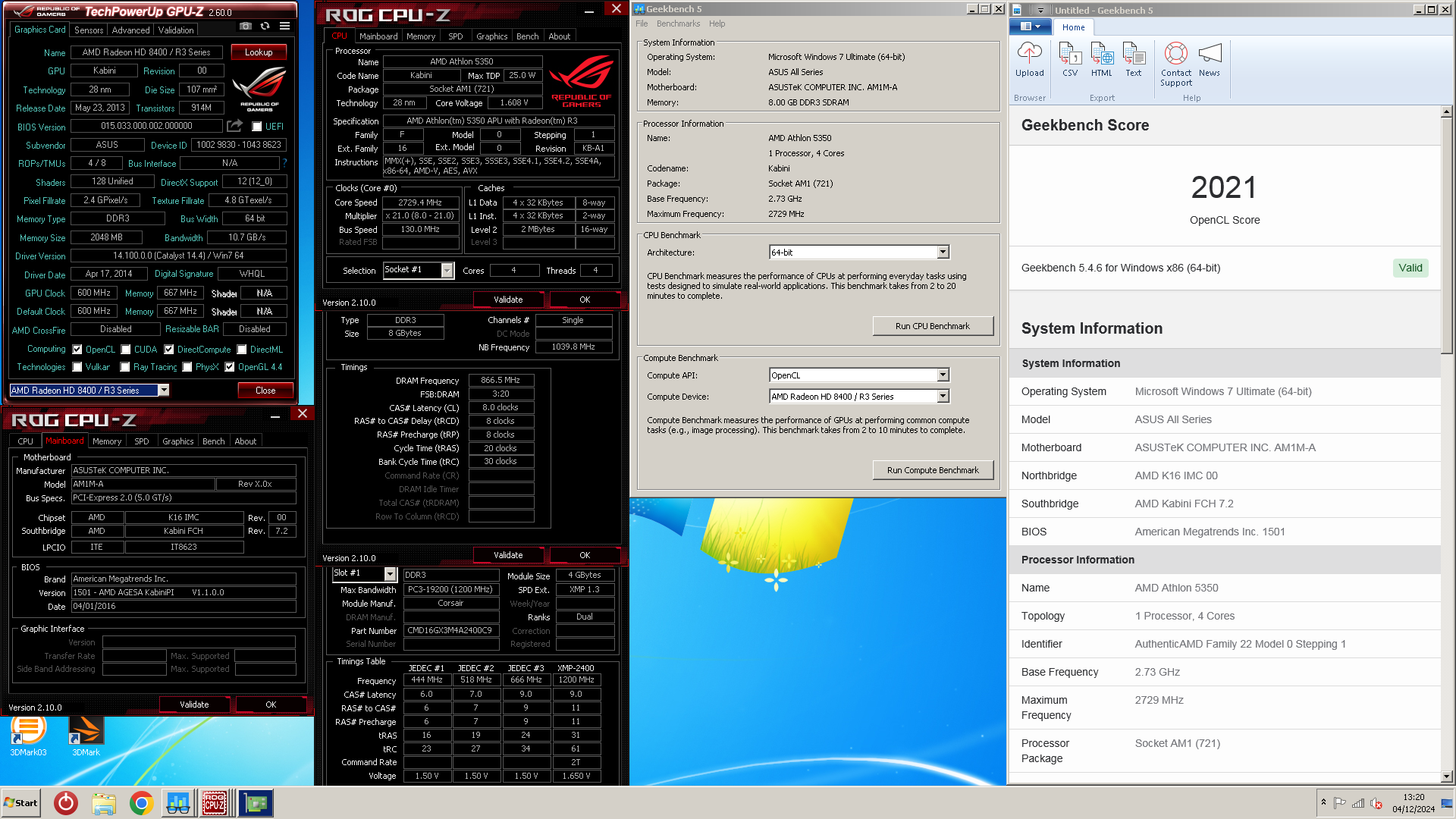Toggle the Vulkan checkbox
The image size is (1456, 819).
(x=77, y=367)
